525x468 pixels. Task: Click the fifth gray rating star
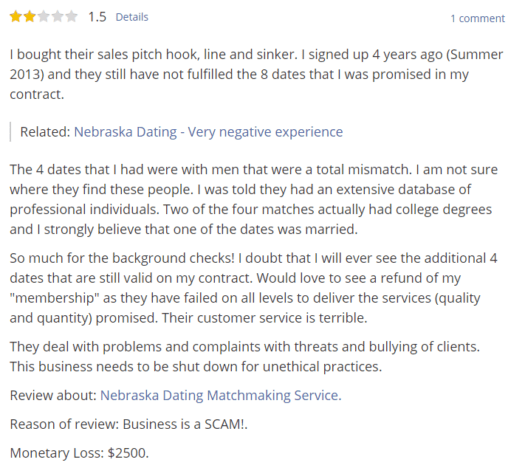point(72,16)
